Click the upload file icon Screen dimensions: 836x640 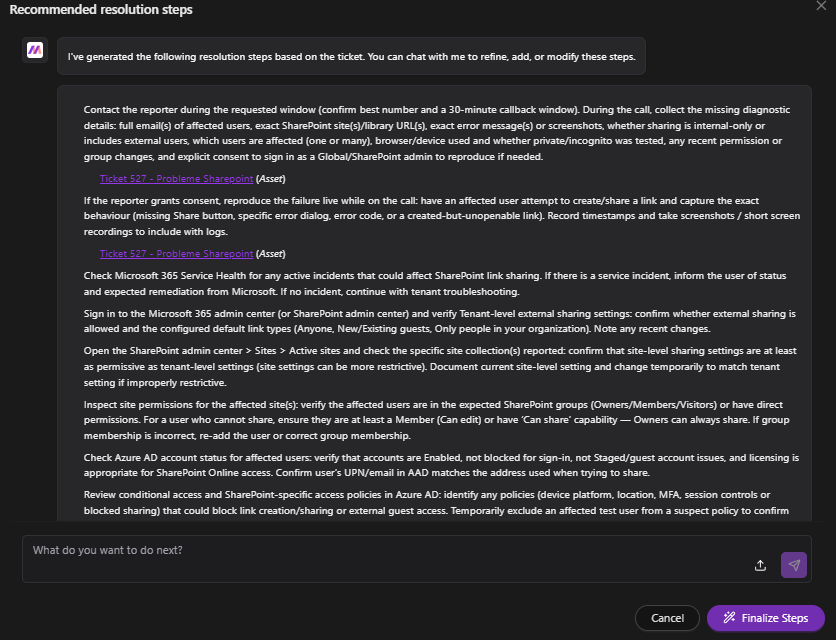click(760, 565)
